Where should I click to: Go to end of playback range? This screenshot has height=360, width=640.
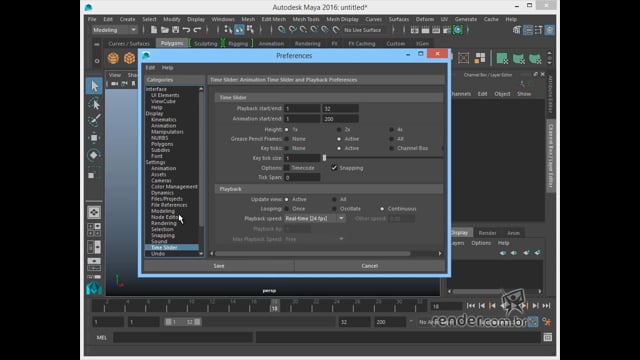547,306
